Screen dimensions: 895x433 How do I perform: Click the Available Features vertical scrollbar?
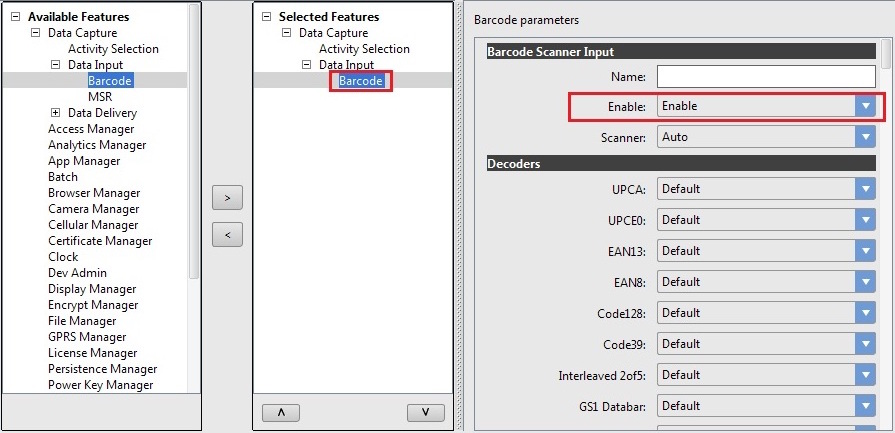(x=194, y=150)
